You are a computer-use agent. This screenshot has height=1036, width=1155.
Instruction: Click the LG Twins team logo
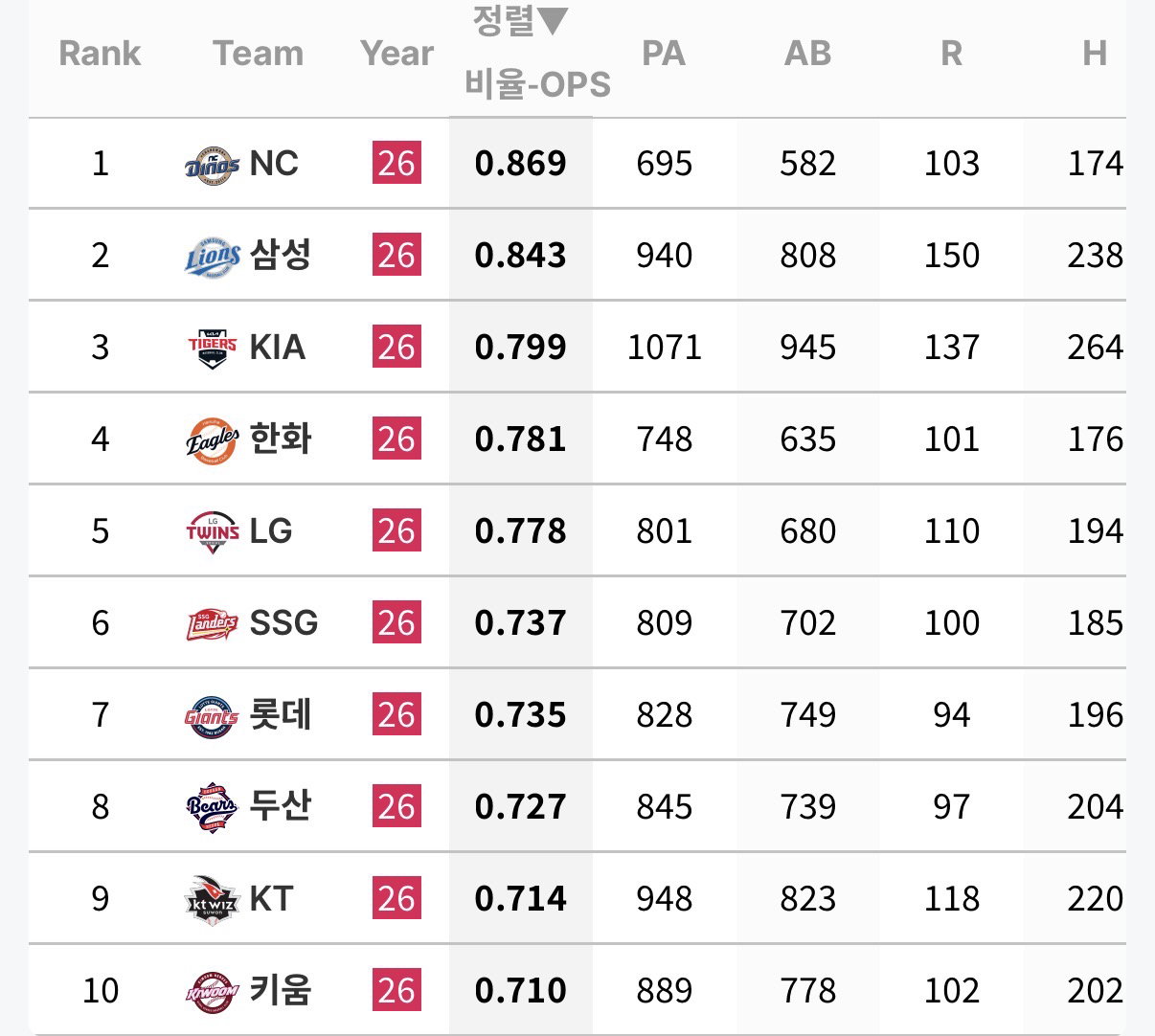click(212, 531)
